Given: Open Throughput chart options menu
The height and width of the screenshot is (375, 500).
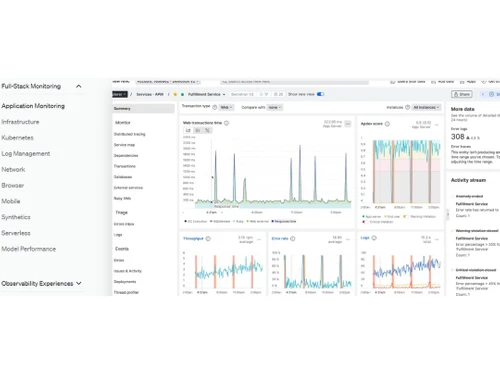Looking at the screenshot, I should [259, 239].
